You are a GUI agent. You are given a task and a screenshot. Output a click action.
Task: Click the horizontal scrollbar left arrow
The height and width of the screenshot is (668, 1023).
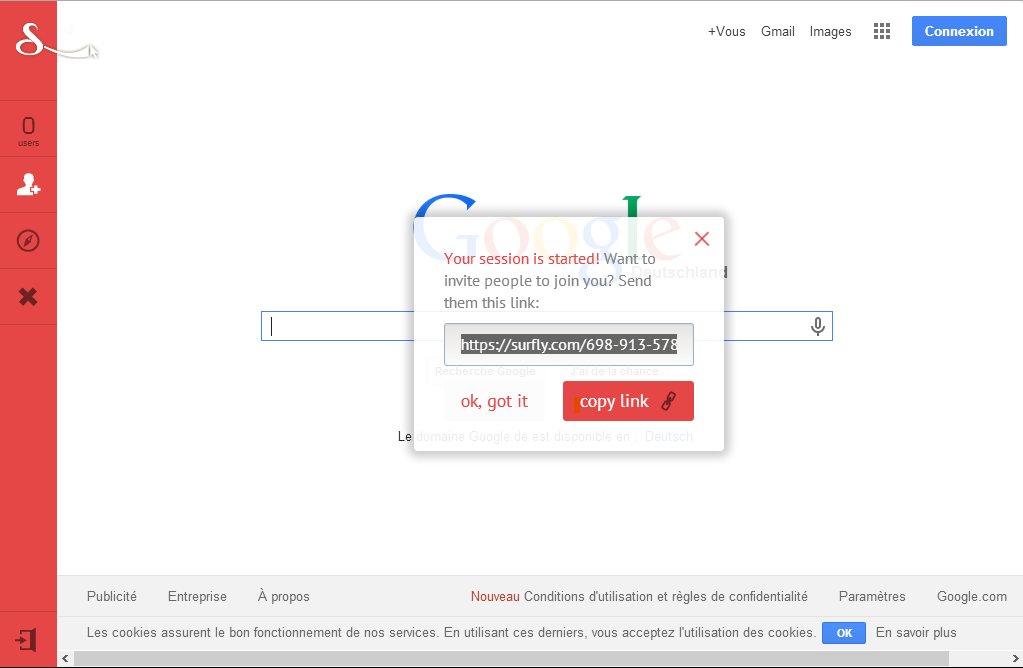click(x=65, y=659)
